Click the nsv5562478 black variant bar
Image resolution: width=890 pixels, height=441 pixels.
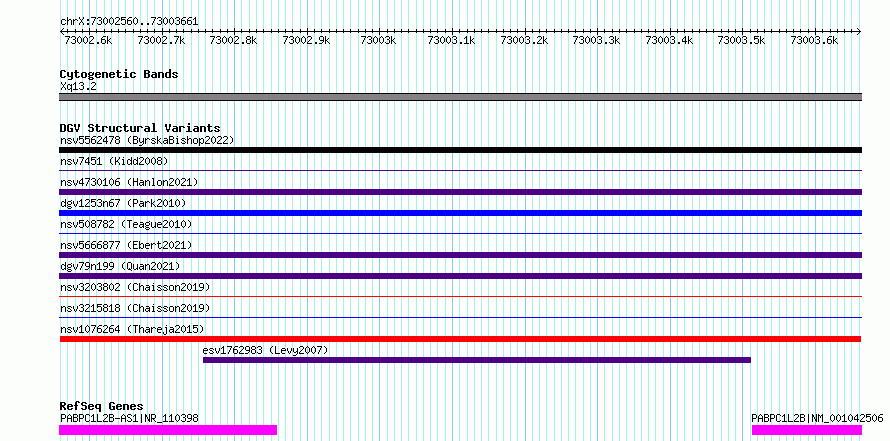(460, 150)
